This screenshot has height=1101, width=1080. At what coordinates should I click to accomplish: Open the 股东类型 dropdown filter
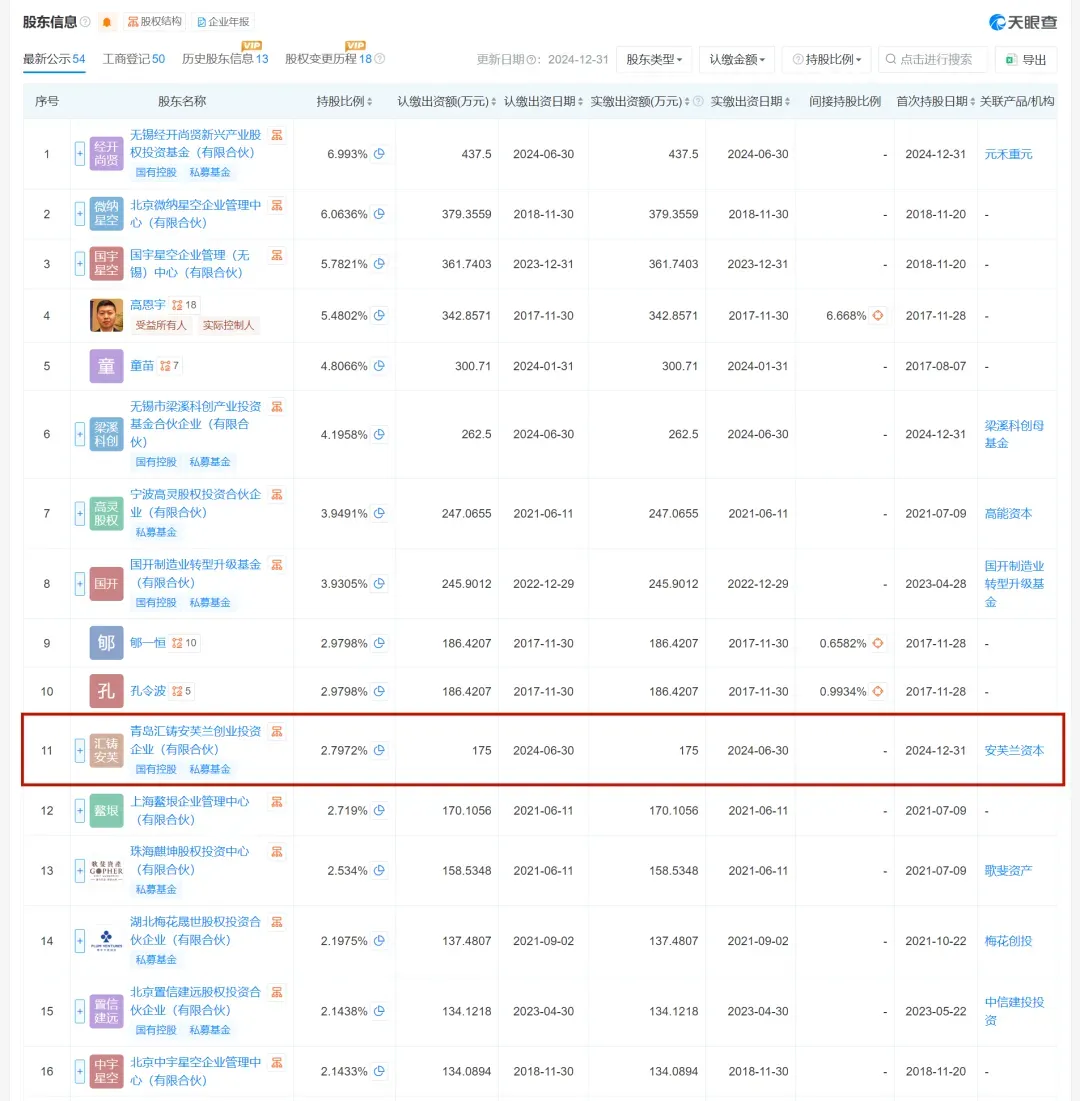(654, 60)
